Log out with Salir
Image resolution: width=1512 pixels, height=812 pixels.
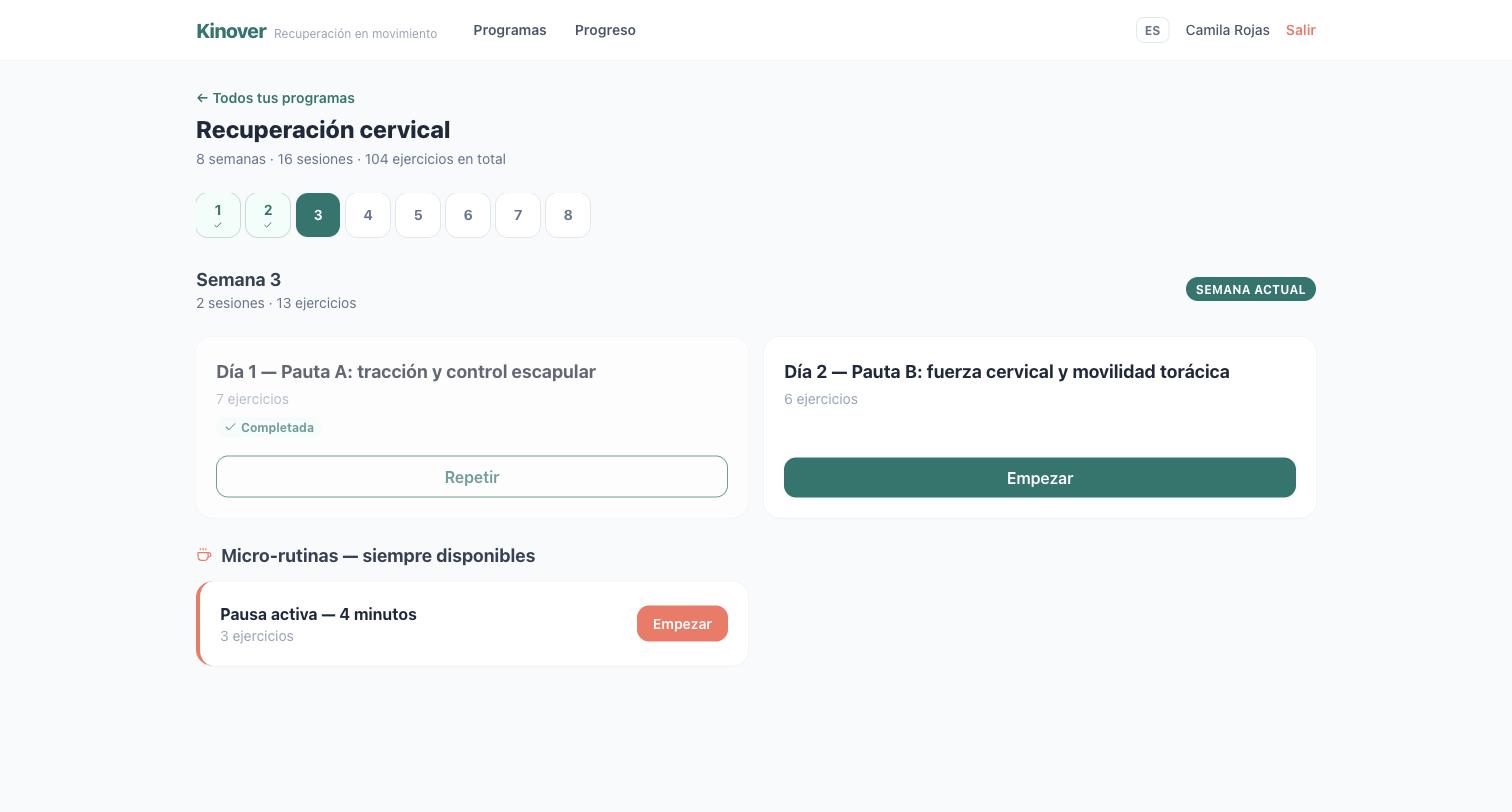point(1301,30)
